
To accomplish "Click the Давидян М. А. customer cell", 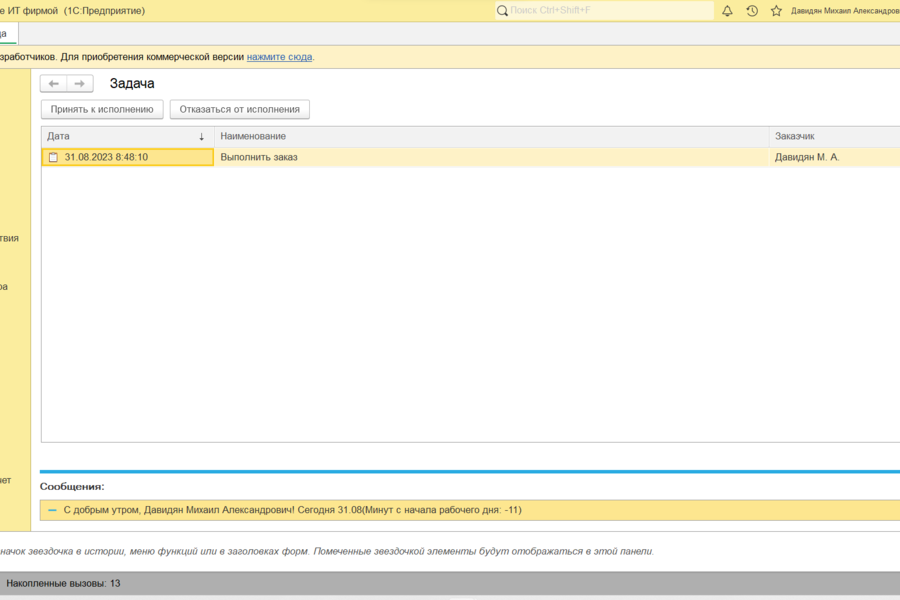I will click(x=807, y=157).
